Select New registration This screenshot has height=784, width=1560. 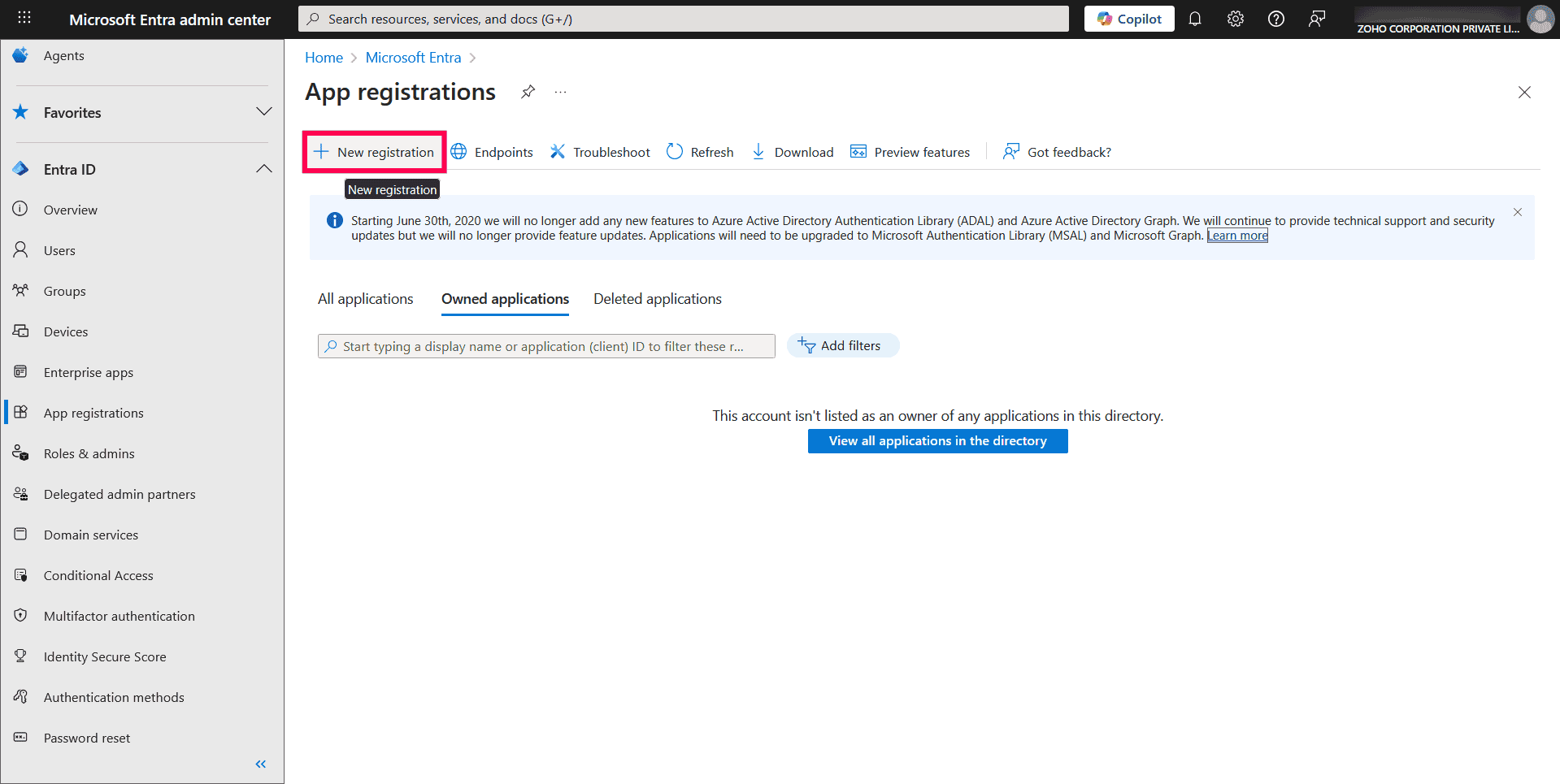[x=375, y=152]
